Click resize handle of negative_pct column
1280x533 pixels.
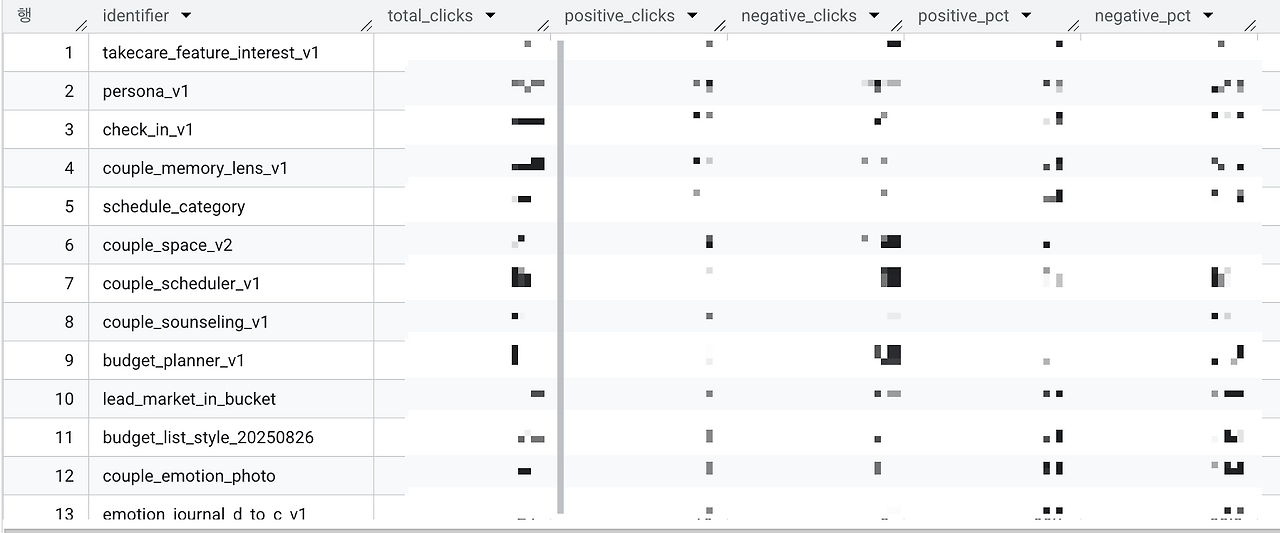1250,25
